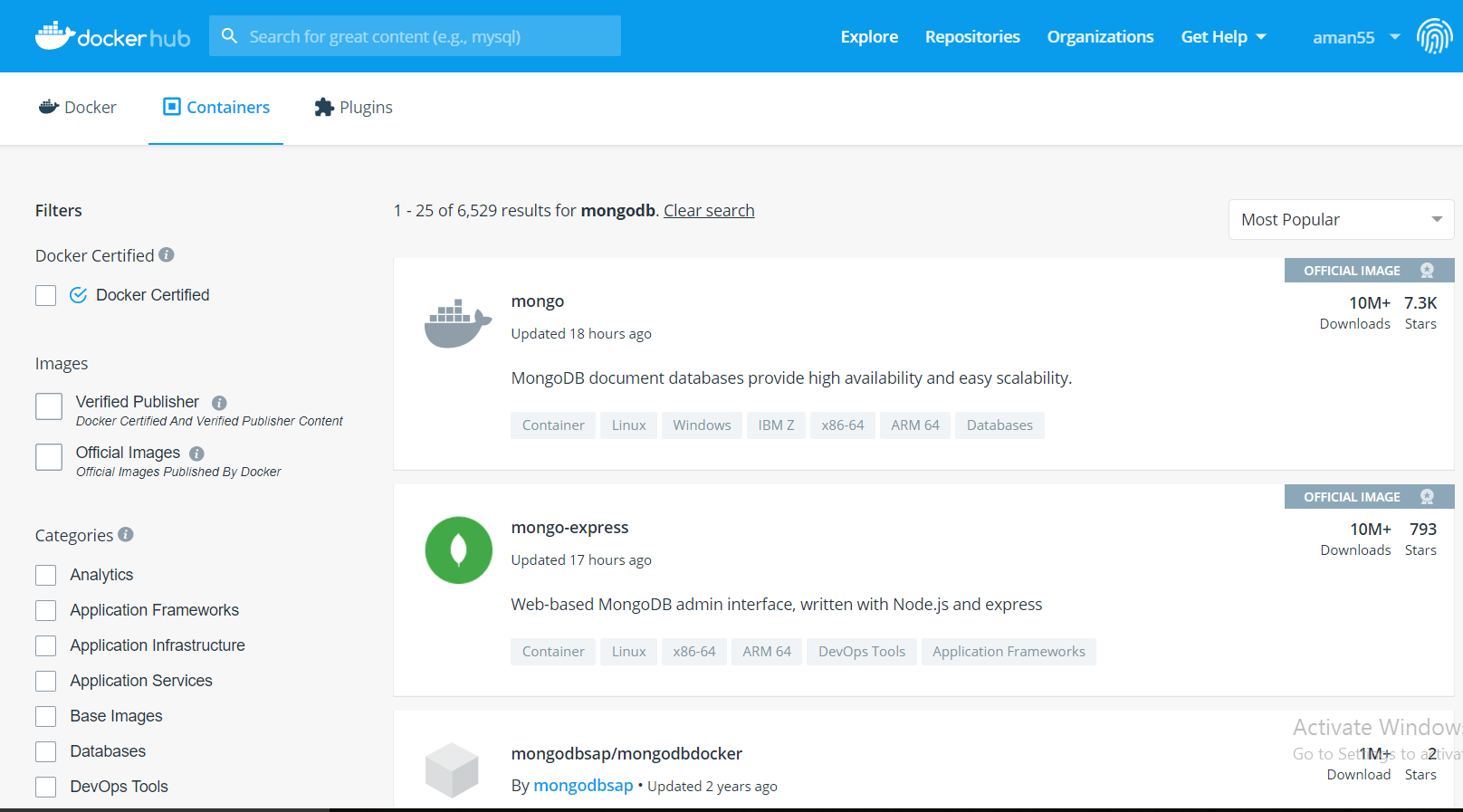
Task: Click the mongodbsap cube placeholder logo
Action: 452,769
